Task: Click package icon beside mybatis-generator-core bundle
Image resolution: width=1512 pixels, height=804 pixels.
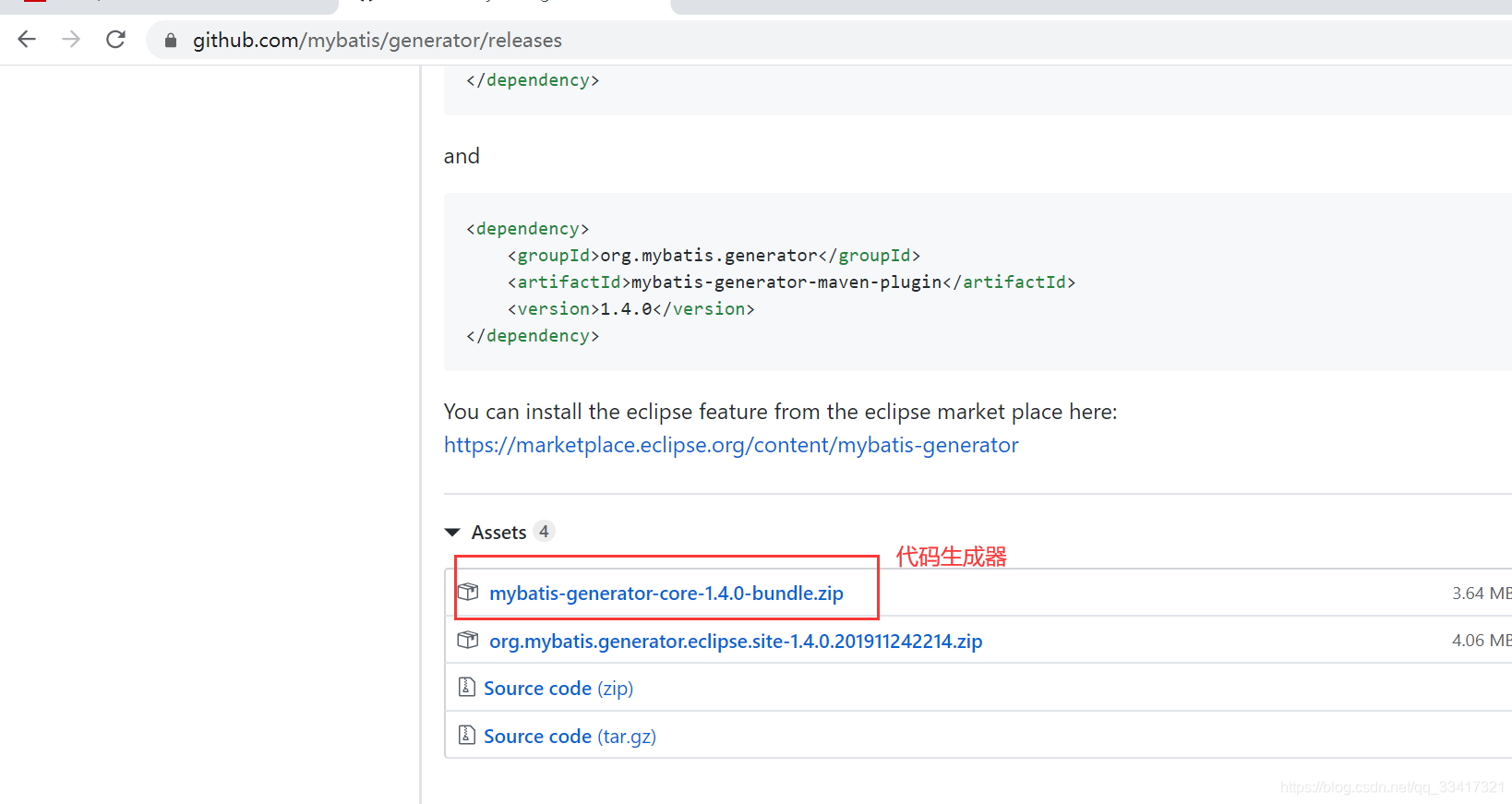Action: pyautogui.click(x=468, y=592)
